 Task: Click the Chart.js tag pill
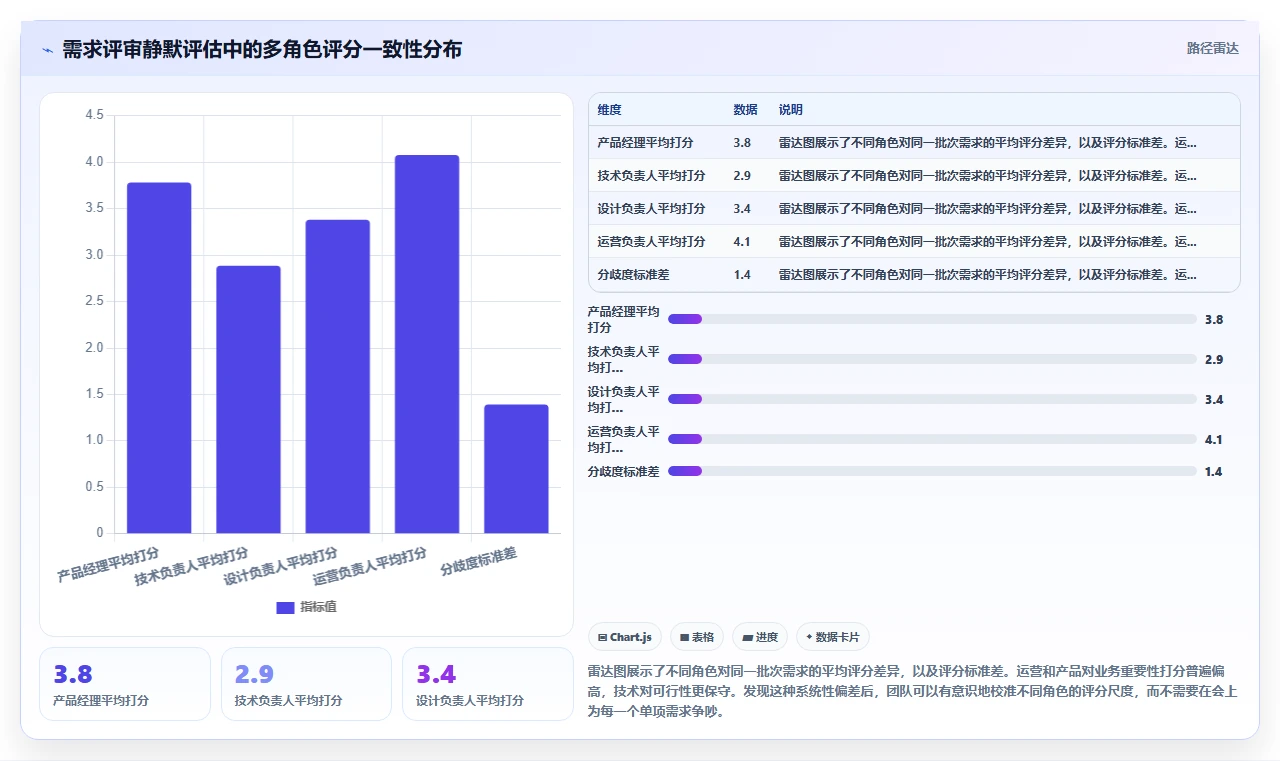(x=624, y=637)
